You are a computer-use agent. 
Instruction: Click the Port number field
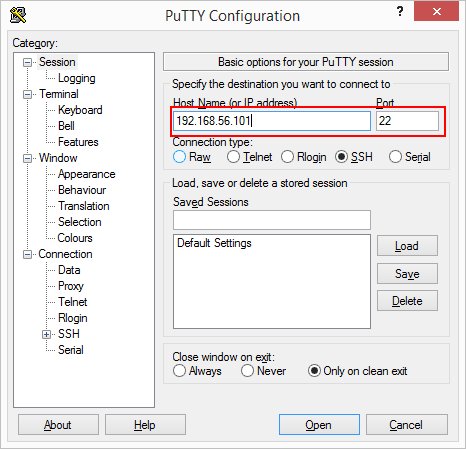[407, 121]
